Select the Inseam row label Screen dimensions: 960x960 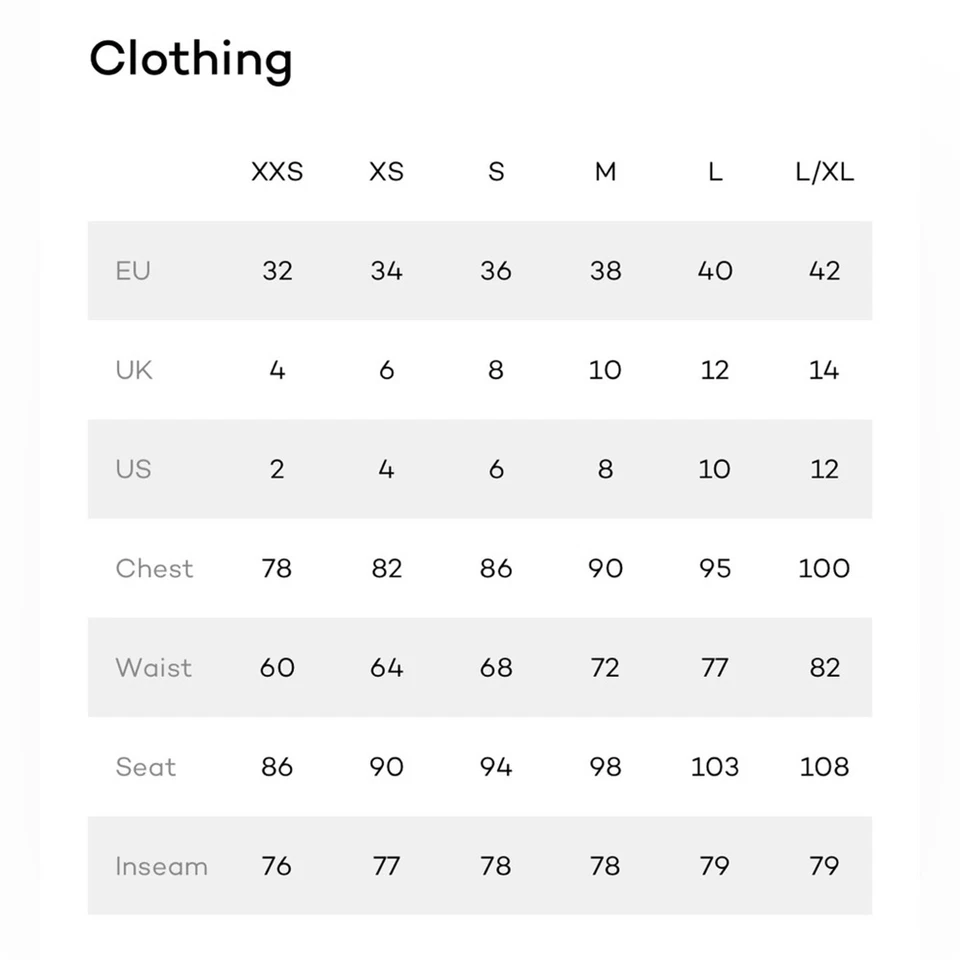pyautogui.click(x=161, y=866)
